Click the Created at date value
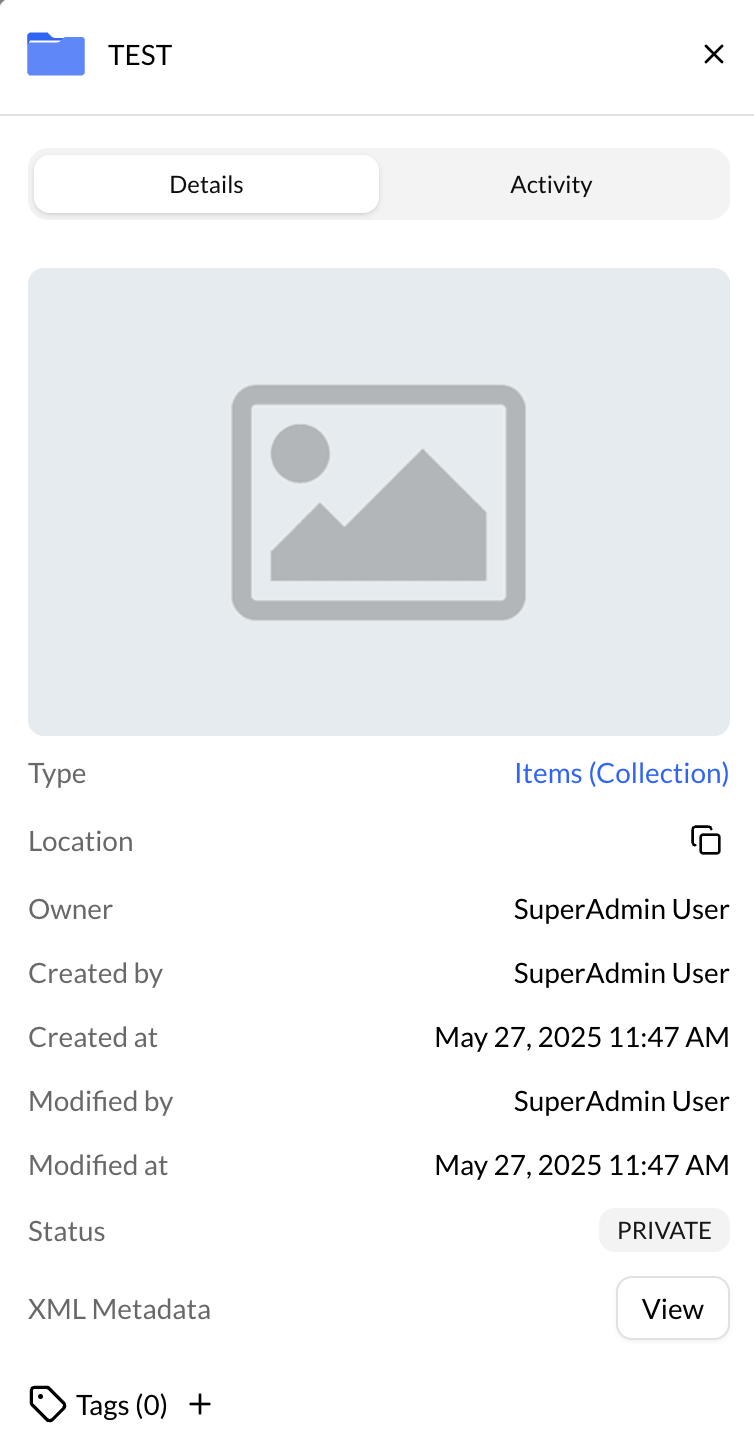Screen dimensions: 754x1438 pos(581,1037)
